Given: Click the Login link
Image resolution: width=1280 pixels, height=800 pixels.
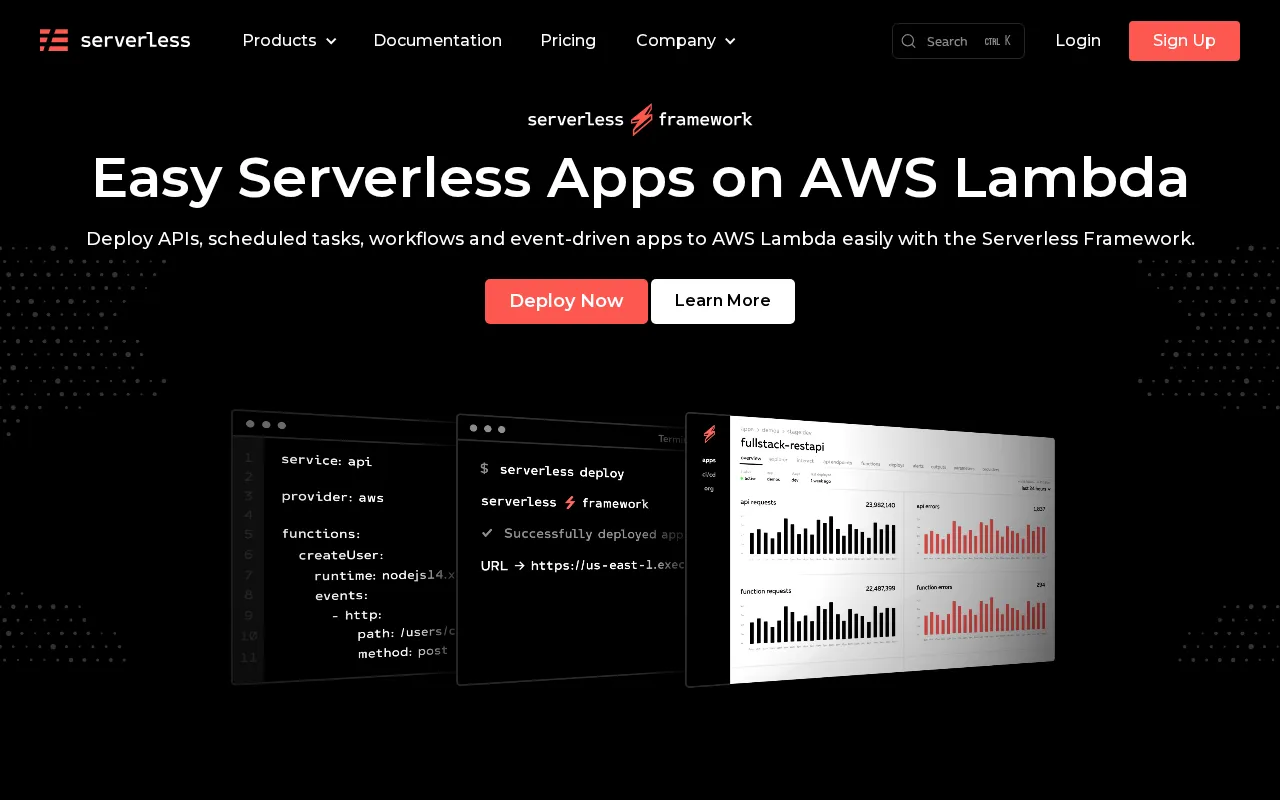Looking at the screenshot, I should pos(1078,40).
